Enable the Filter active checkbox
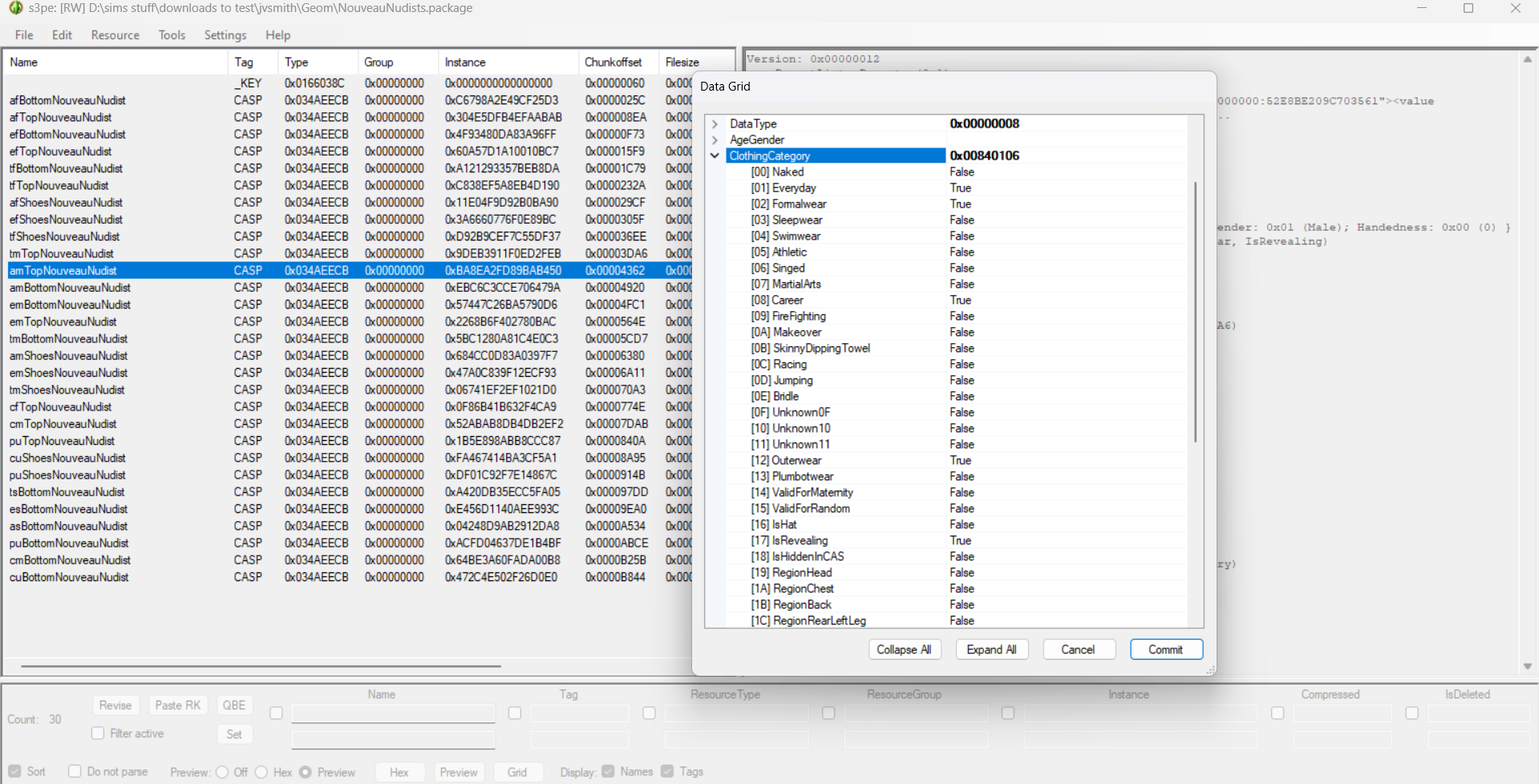Viewport: 1539px width, 784px height. (x=98, y=733)
